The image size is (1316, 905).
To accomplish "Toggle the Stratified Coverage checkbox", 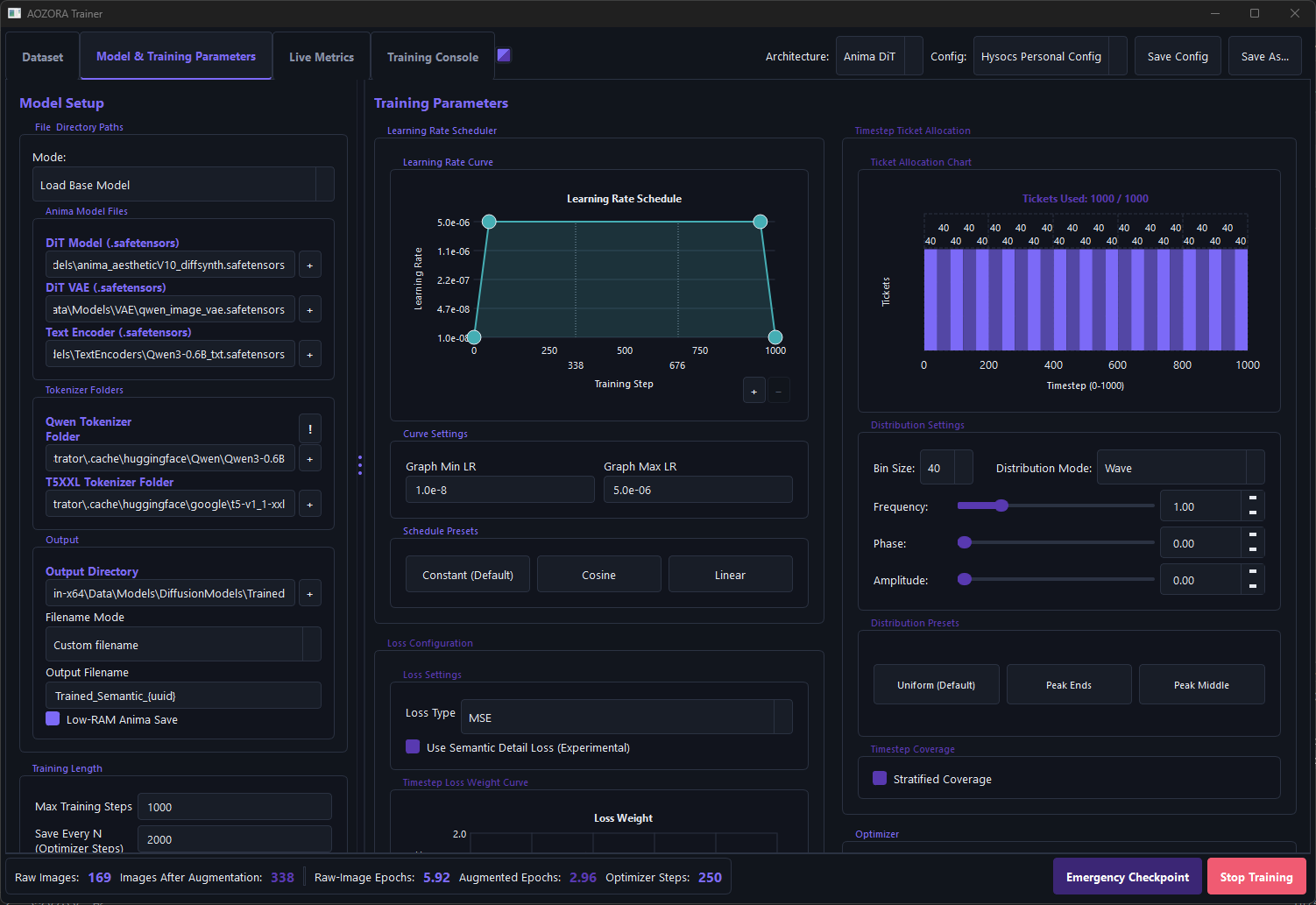I will [880, 778].
